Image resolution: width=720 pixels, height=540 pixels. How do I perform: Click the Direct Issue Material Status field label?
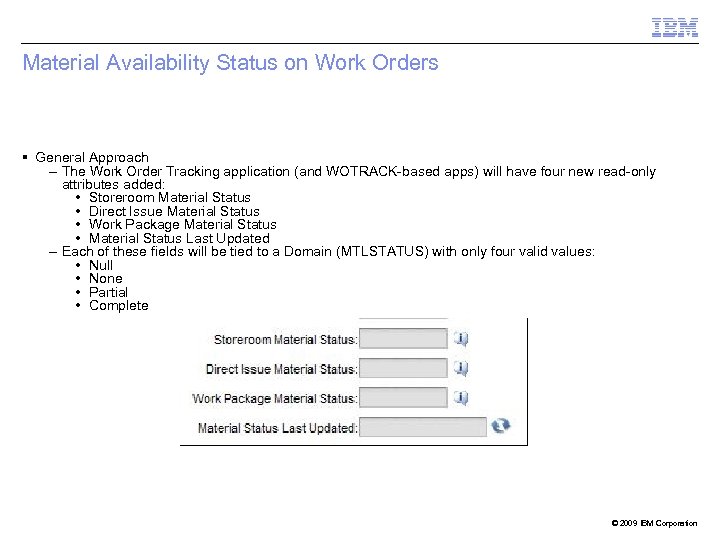(x=281, y=369)
